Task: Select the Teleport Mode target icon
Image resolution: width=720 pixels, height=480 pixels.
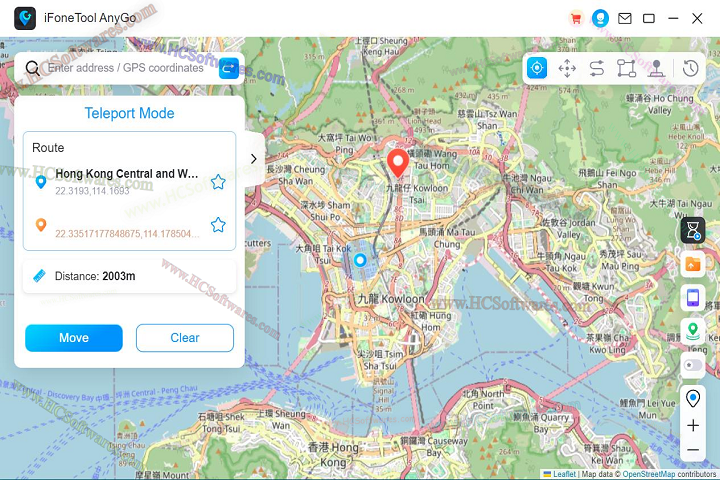Action: [x=538, y=68]
